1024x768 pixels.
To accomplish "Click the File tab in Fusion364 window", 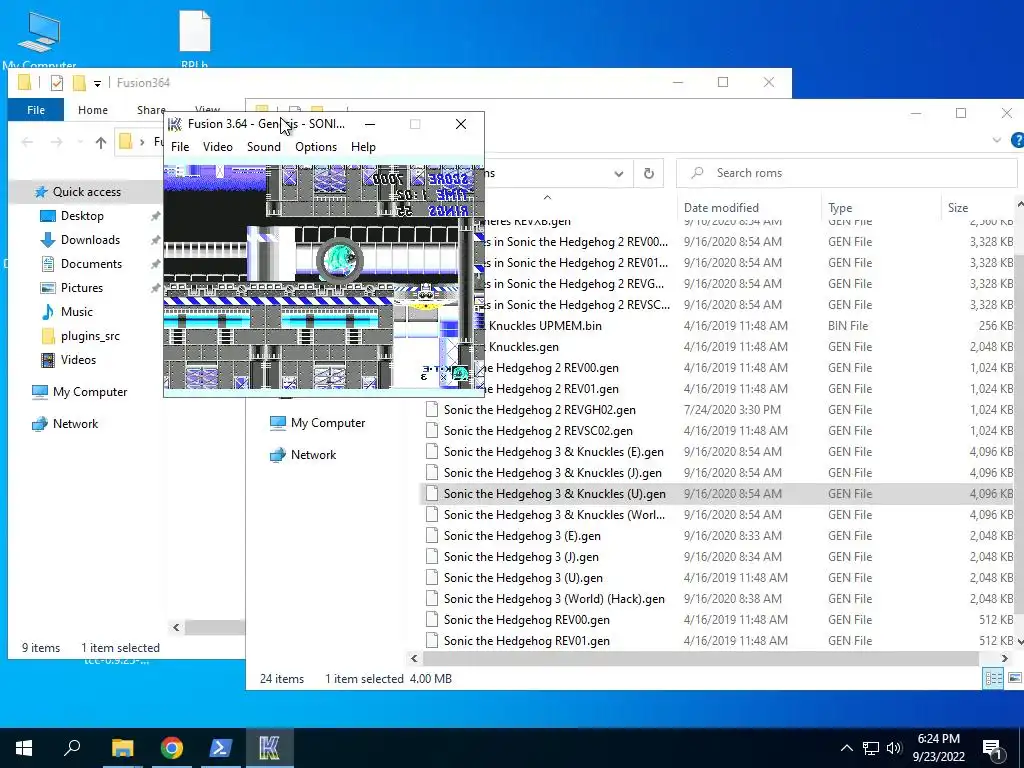I will [36, 110].
